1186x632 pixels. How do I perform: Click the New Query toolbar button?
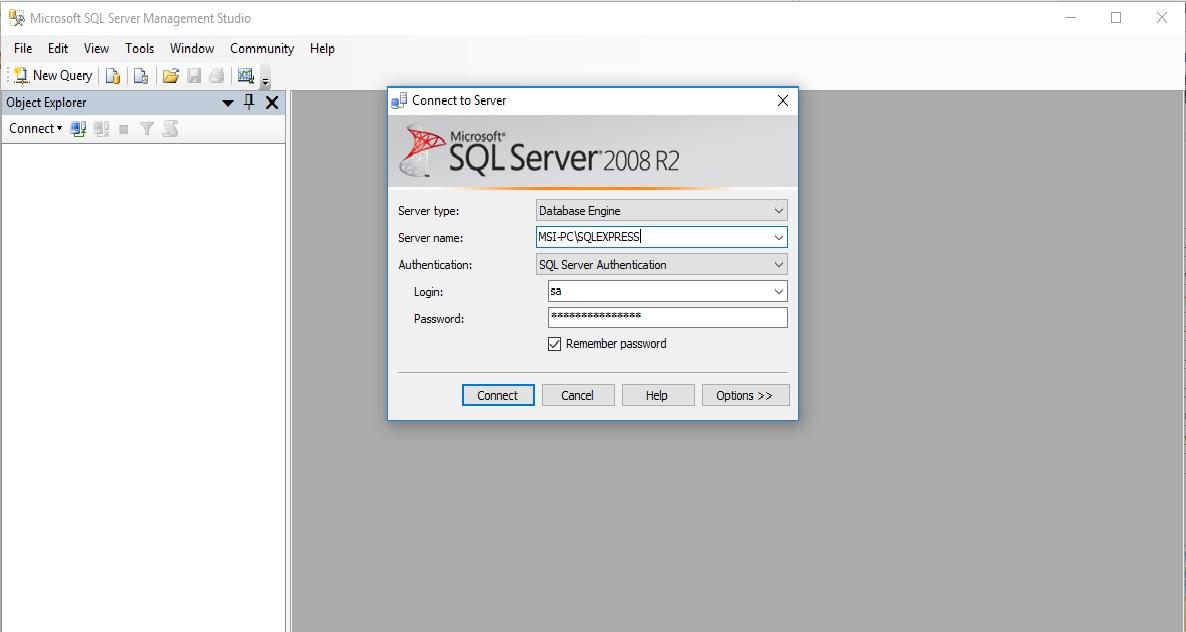(53, 76)
